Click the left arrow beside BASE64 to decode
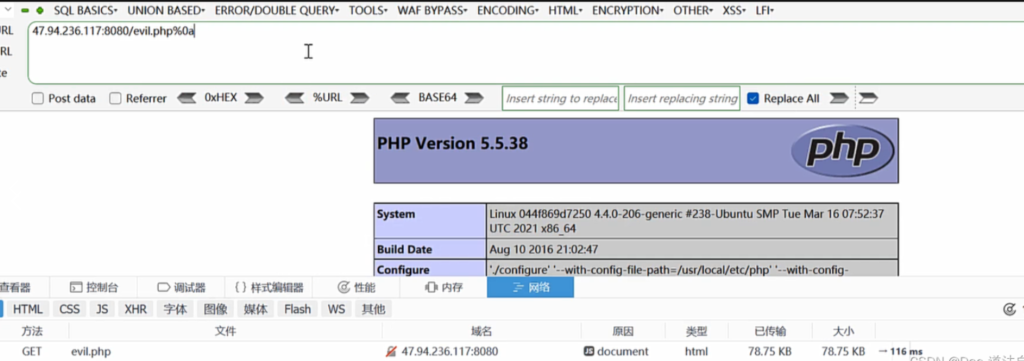 pyautogui.click(x=400, y=98)
